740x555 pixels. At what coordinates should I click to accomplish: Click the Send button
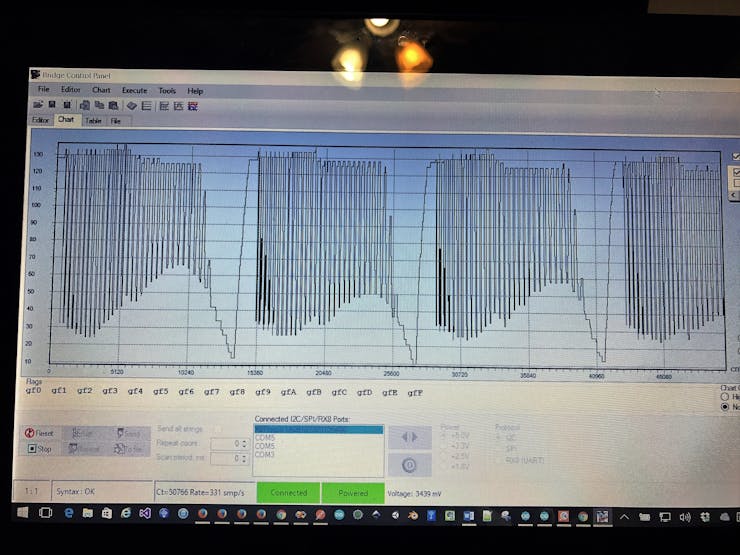click(x=129, y=433)
